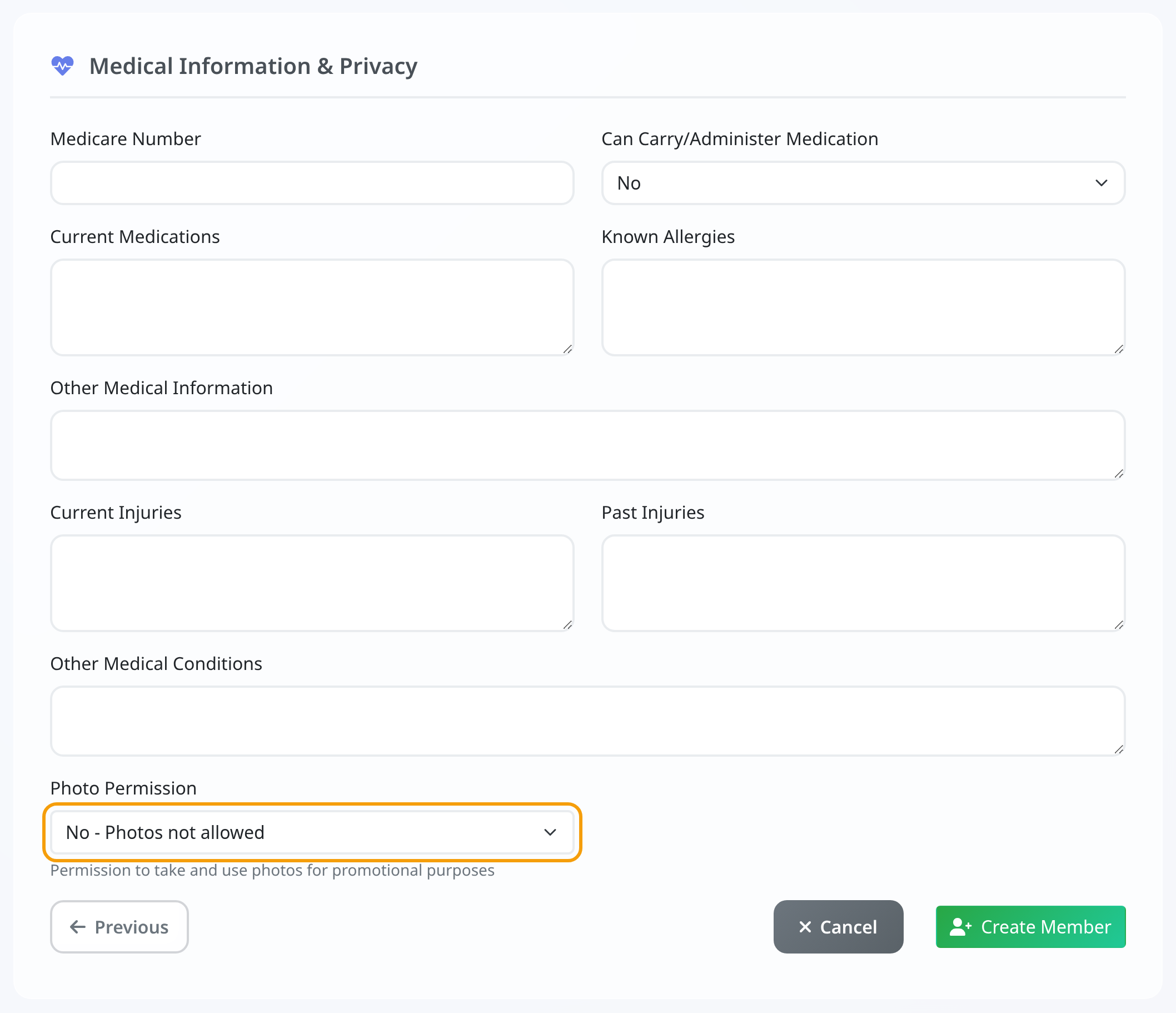Click the chevron arrow on the medication dropdown

pos(1101,183)
